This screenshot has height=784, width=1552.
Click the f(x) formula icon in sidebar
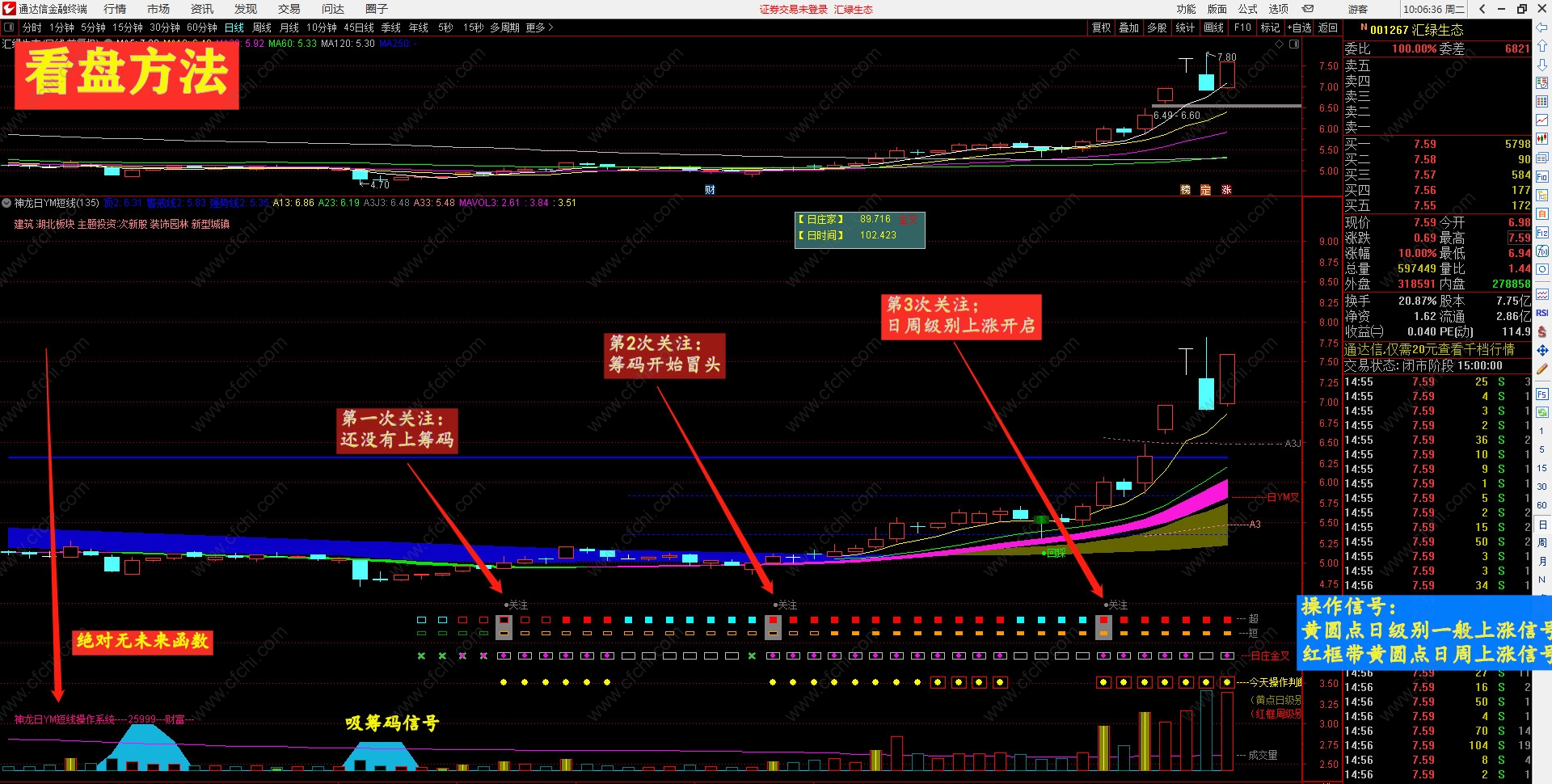pyautogui.click(x=1542, y=251)
